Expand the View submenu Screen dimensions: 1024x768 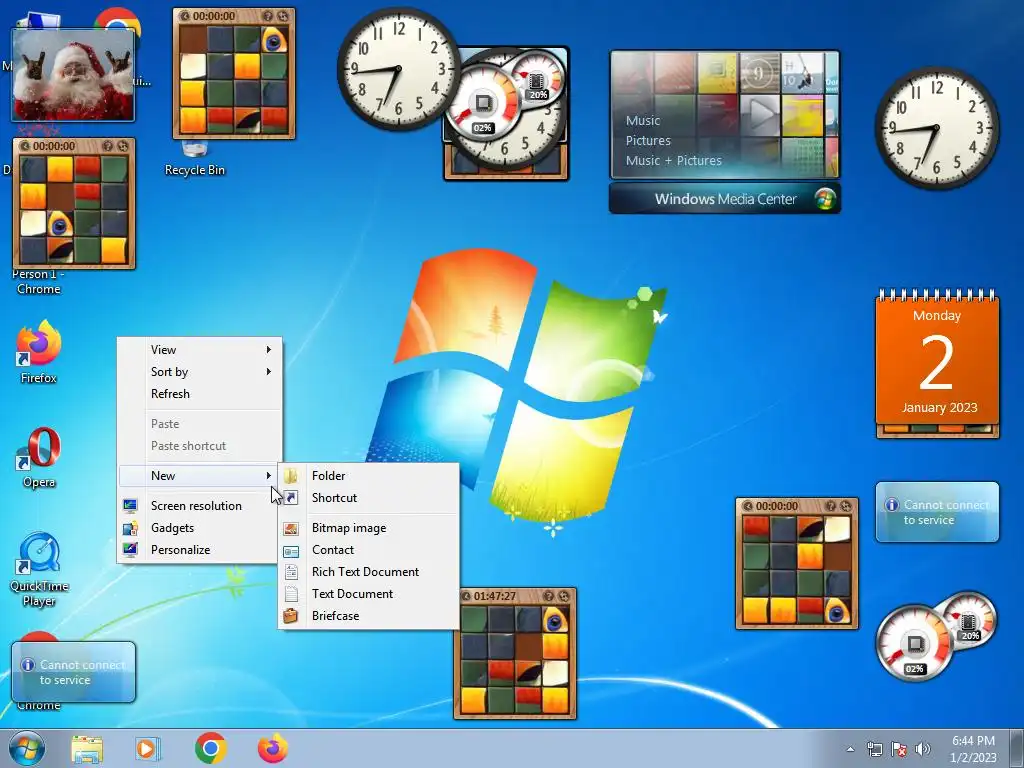pyautogui.click(x=200, y=349)
